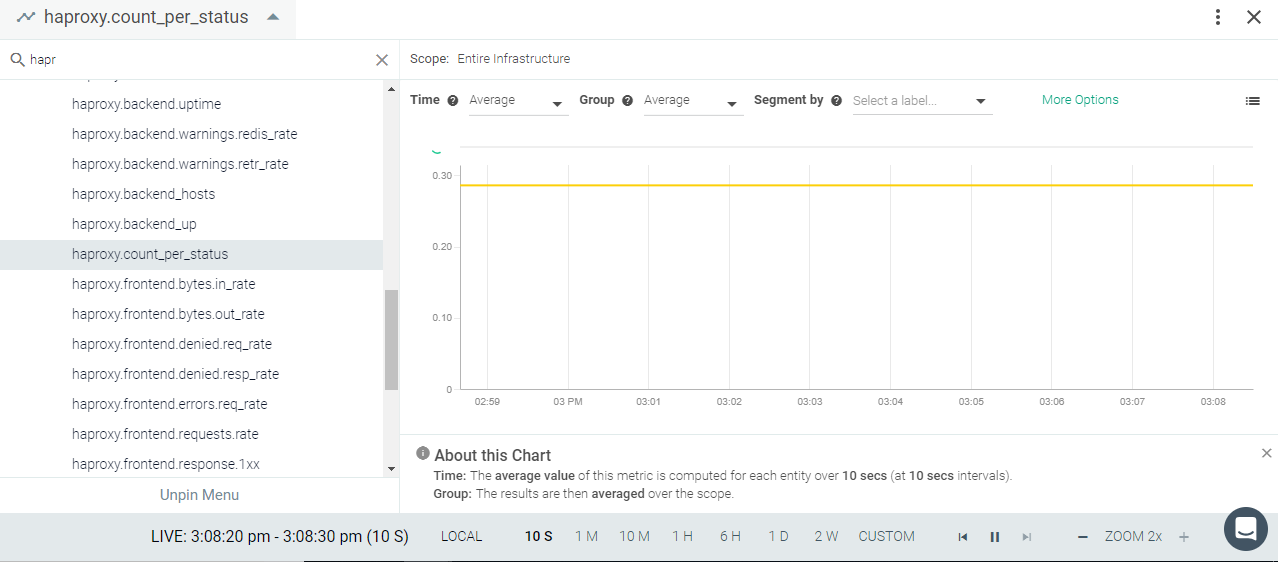Viewport: 1278px width, 562px height.
Task: Open the three-dot more options menu
Action: pyautogui.click(x=1218, y=17)
